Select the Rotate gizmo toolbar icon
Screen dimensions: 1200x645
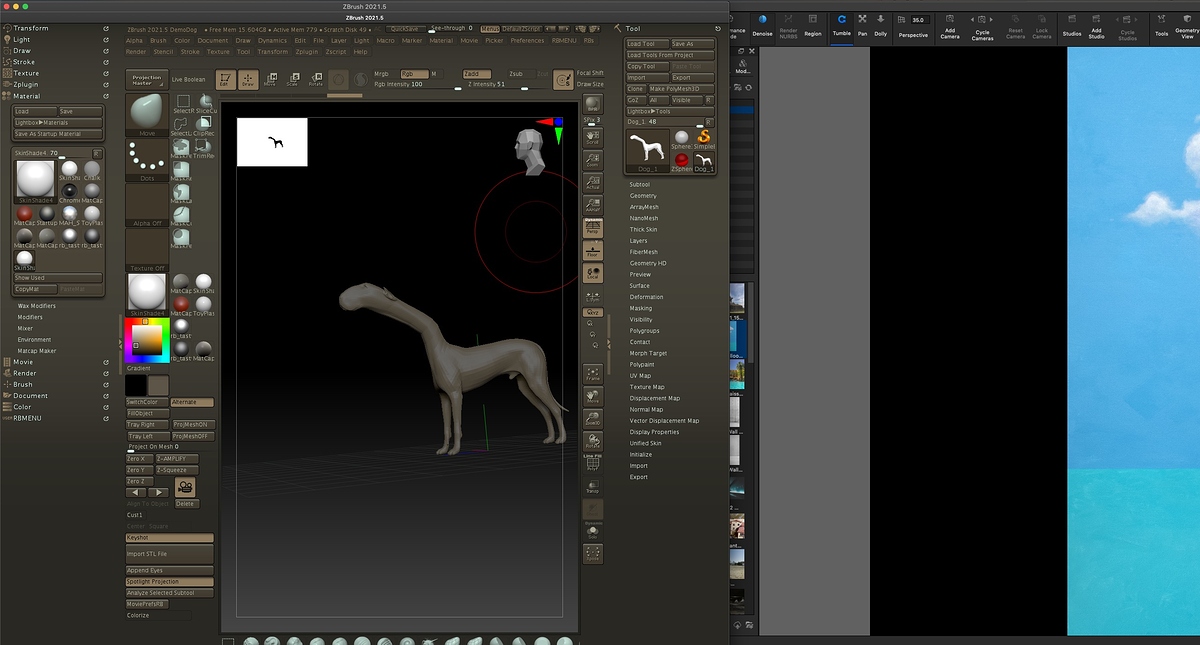coord(316,80)
